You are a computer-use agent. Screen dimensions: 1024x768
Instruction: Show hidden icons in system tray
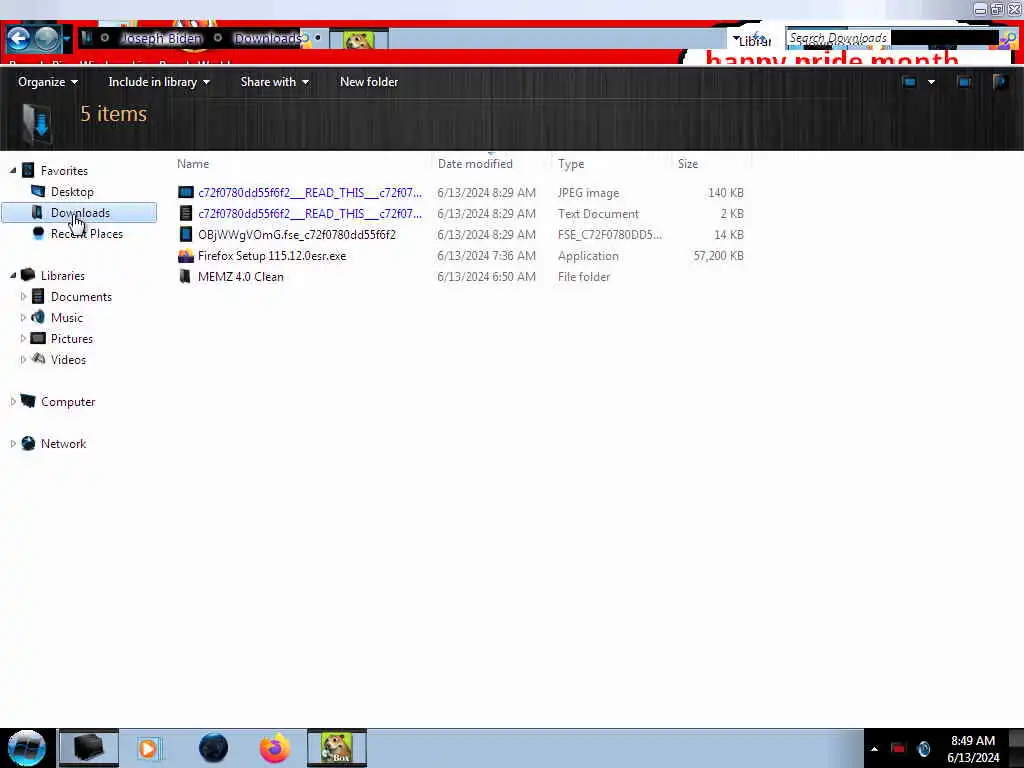point(874,749)
